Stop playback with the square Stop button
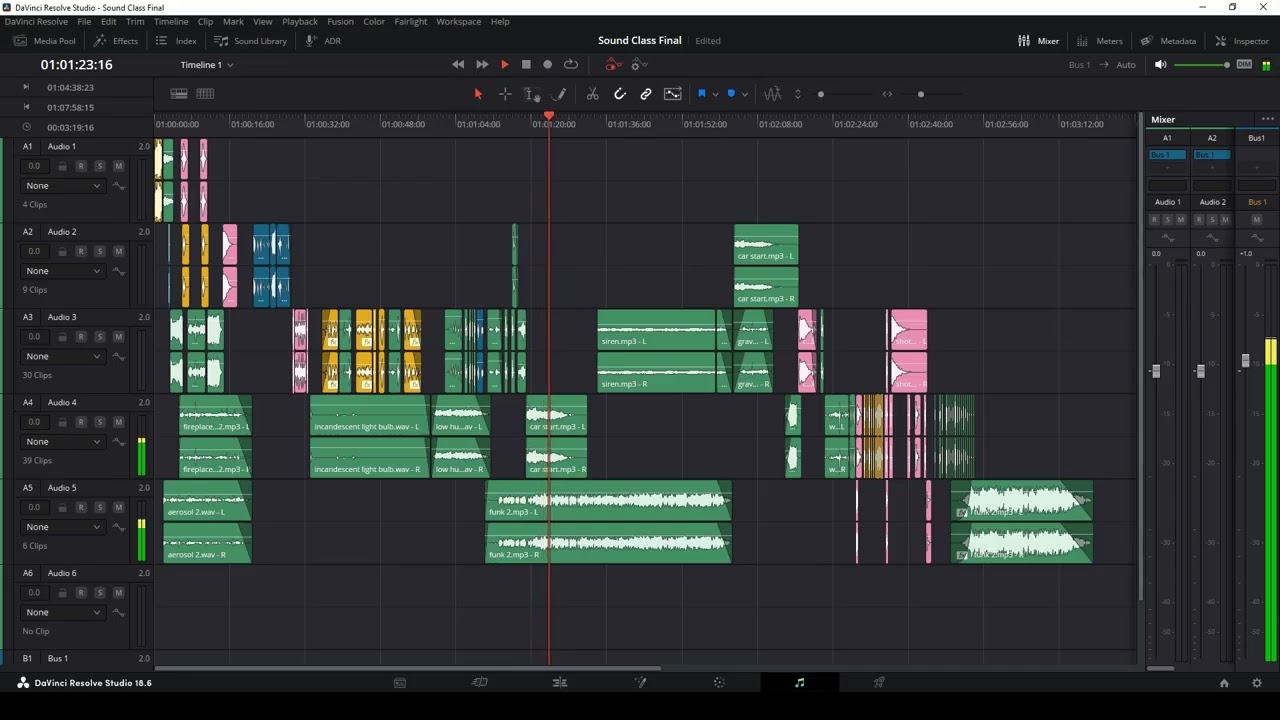This screenshot has width=1280, height=720. click(526, 65)
